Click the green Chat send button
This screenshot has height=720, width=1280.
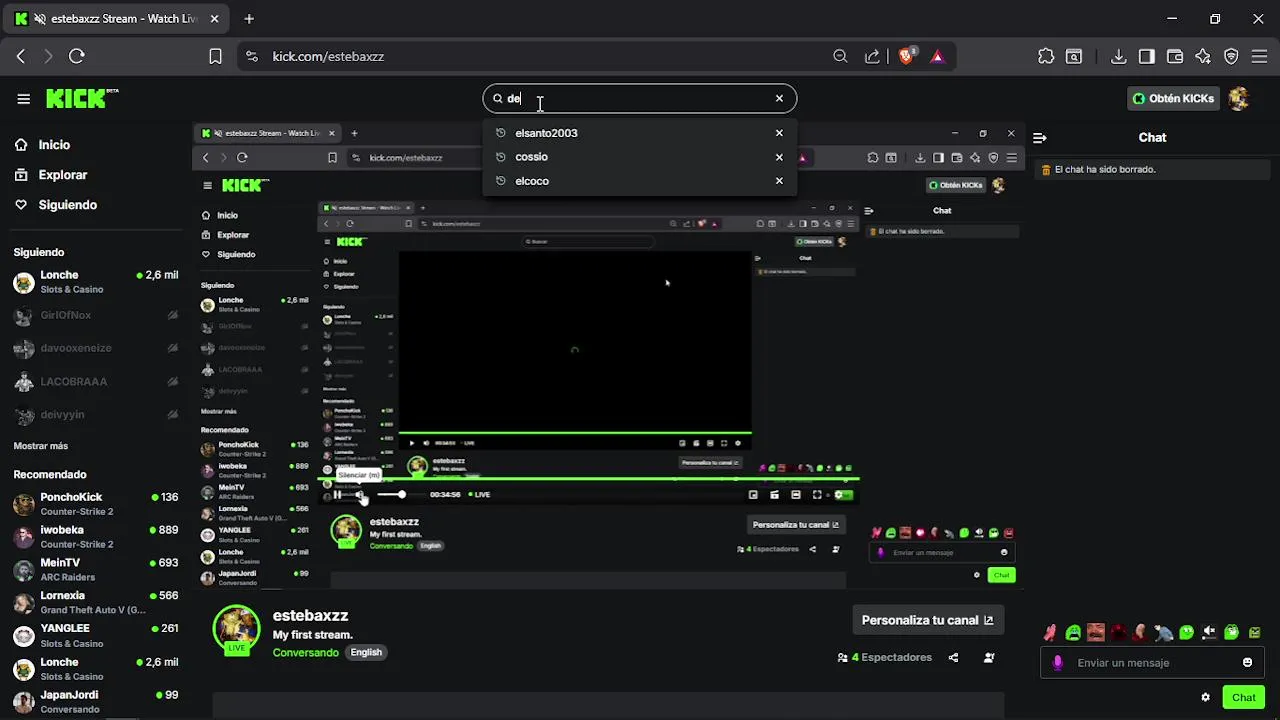pyautogui.click(x=1244, y=697)
